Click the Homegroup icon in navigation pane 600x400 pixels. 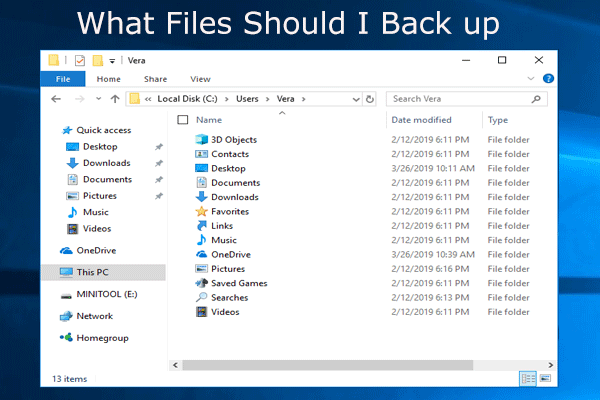click(66, 338)
